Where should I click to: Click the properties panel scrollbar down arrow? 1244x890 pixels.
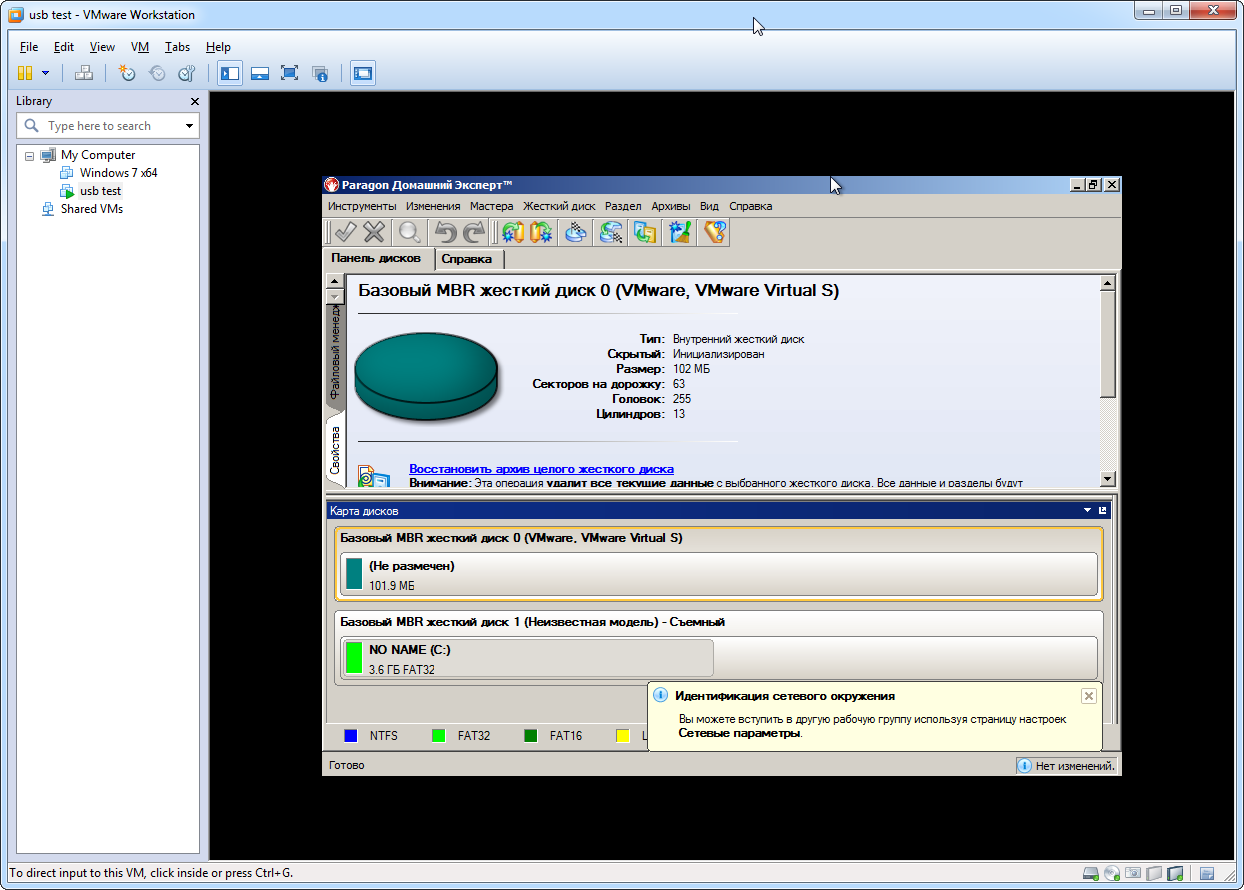tap(1107, 479)
